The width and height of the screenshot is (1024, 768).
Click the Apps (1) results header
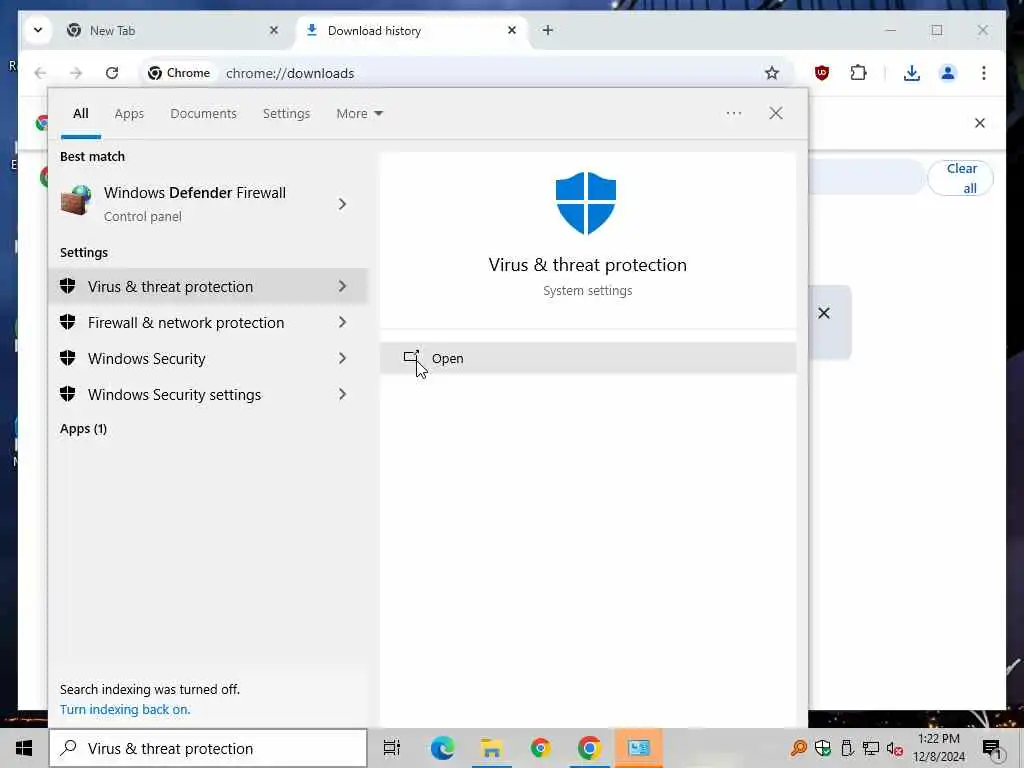(84, 429)
